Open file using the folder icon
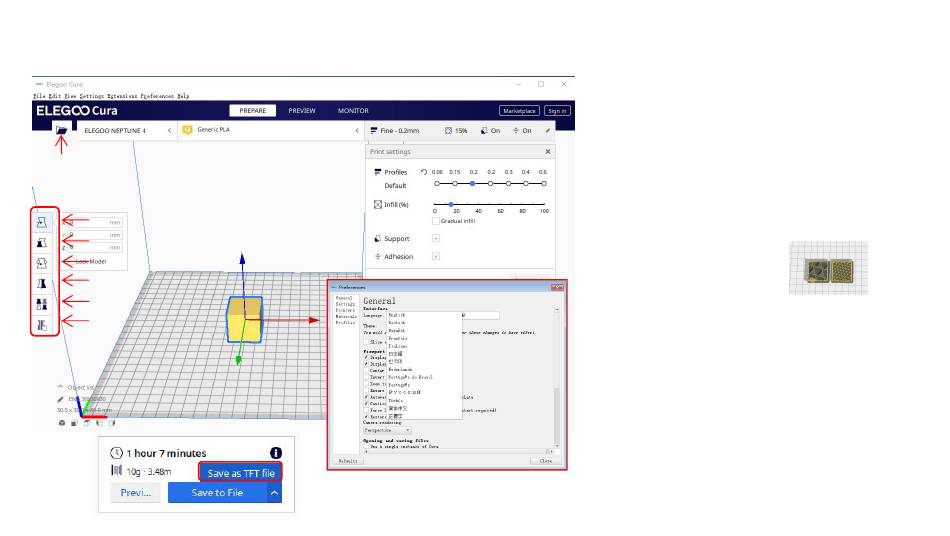This screenshot has height=536, width=950. (x=61, y=130)
